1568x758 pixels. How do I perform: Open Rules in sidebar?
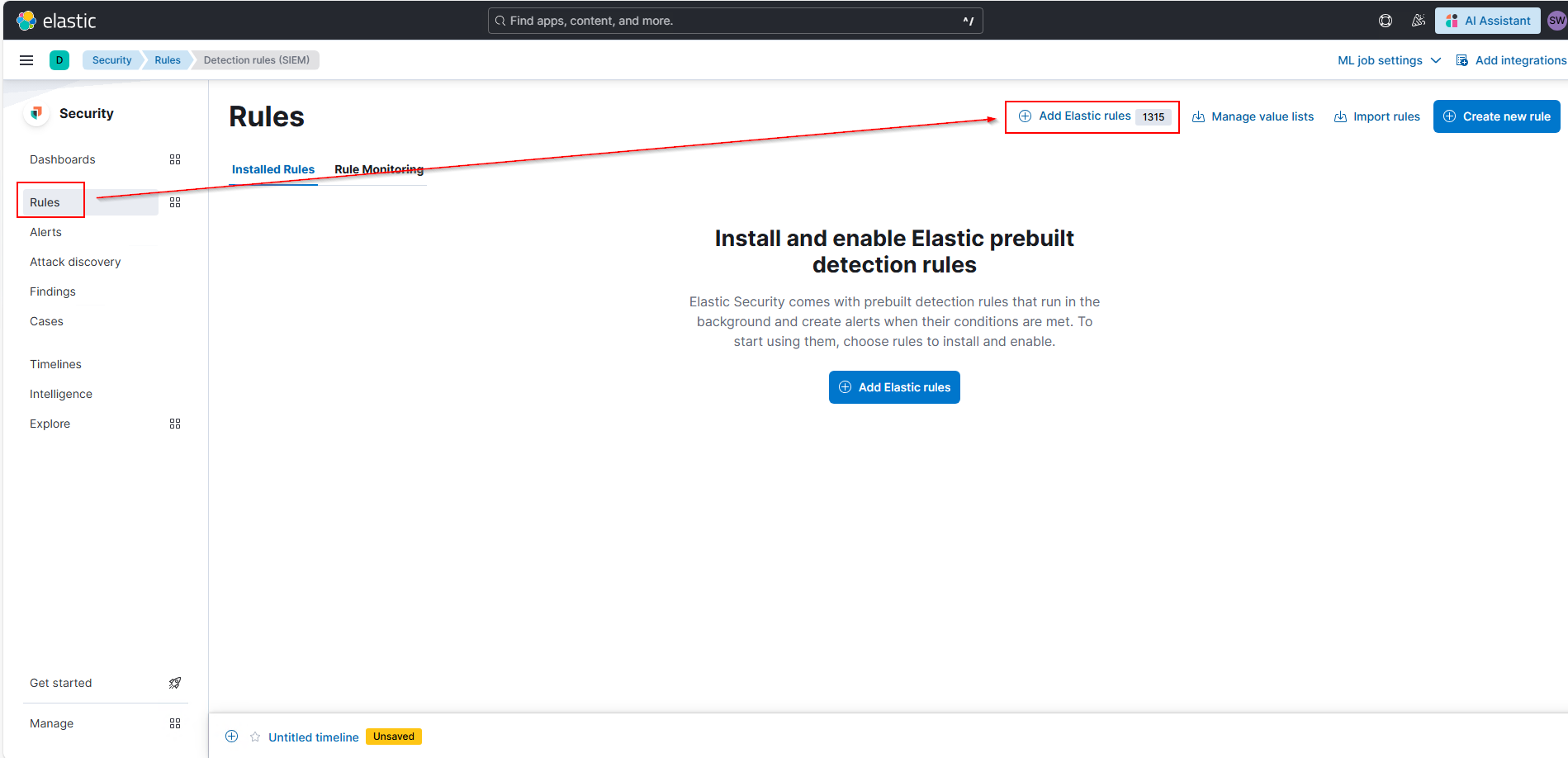(45, 202)
